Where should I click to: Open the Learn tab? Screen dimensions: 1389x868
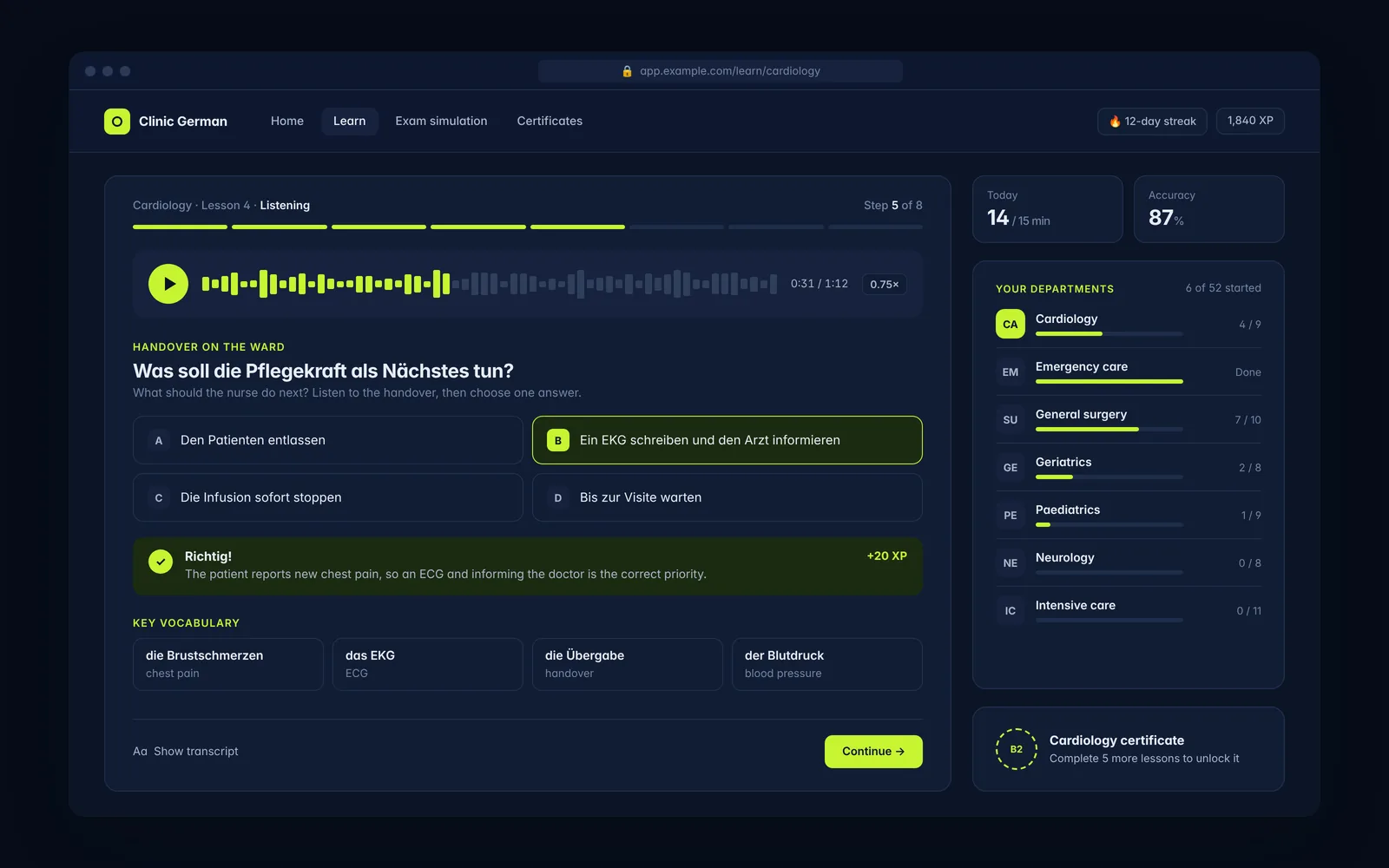[350, 121]
